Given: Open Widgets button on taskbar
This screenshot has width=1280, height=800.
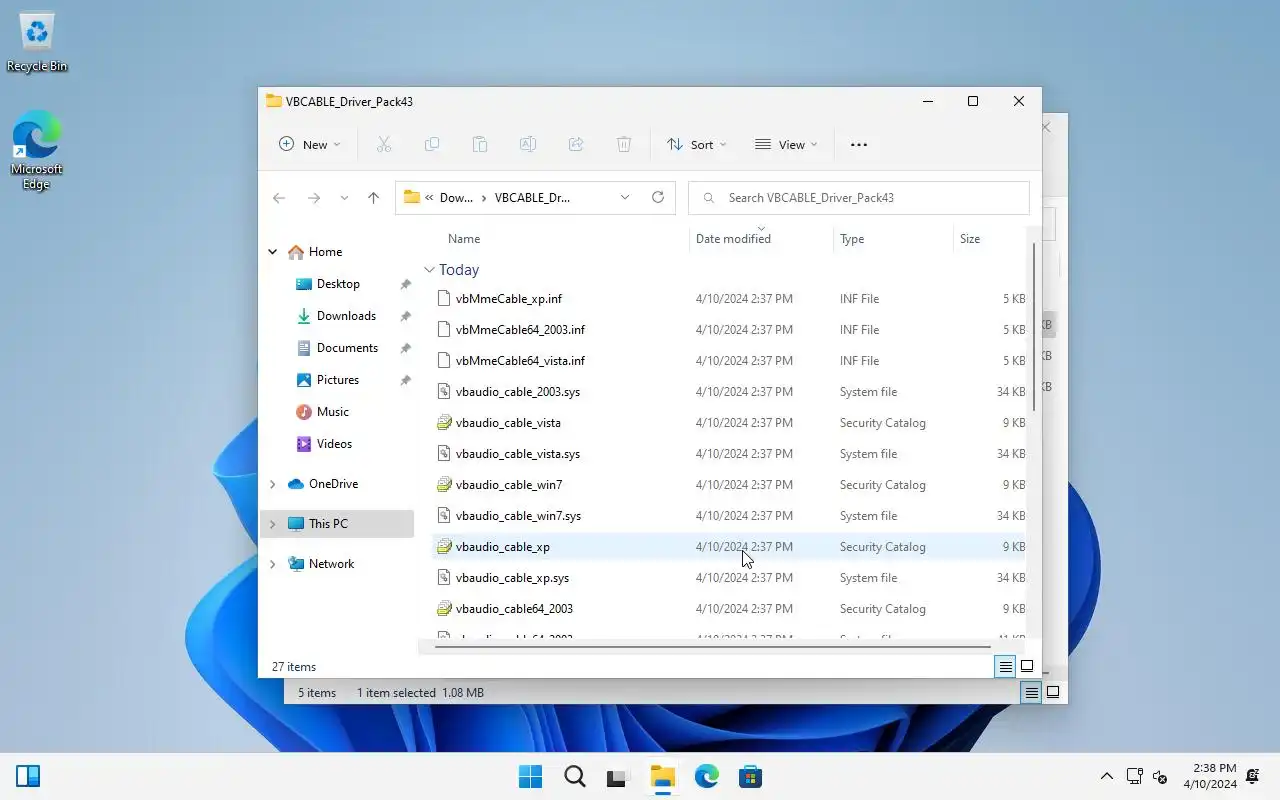Looking at the screenshot, I should click(28, 776).
